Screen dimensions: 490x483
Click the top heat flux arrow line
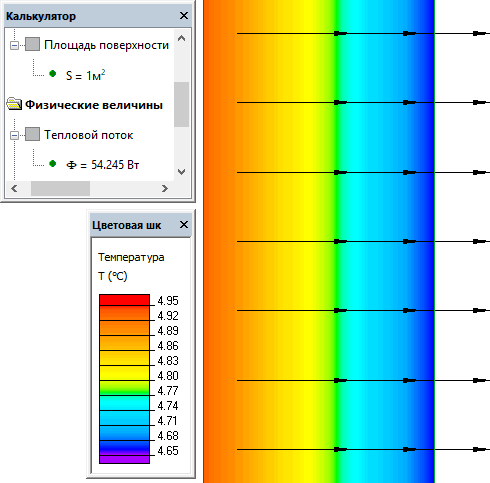click(363, 33)
